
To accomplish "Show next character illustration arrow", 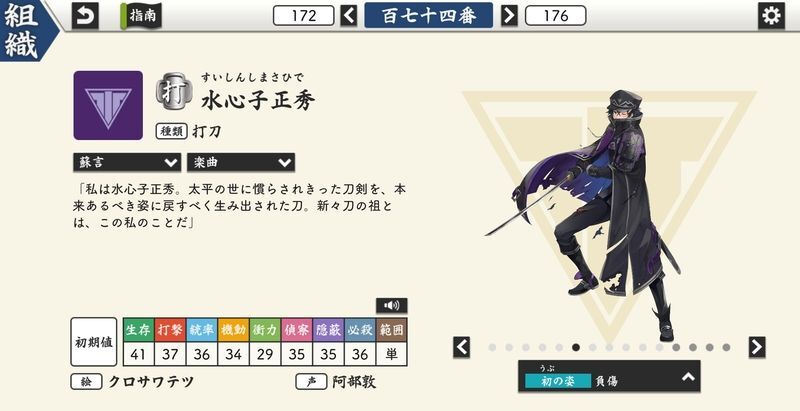I will click(757, 347).
